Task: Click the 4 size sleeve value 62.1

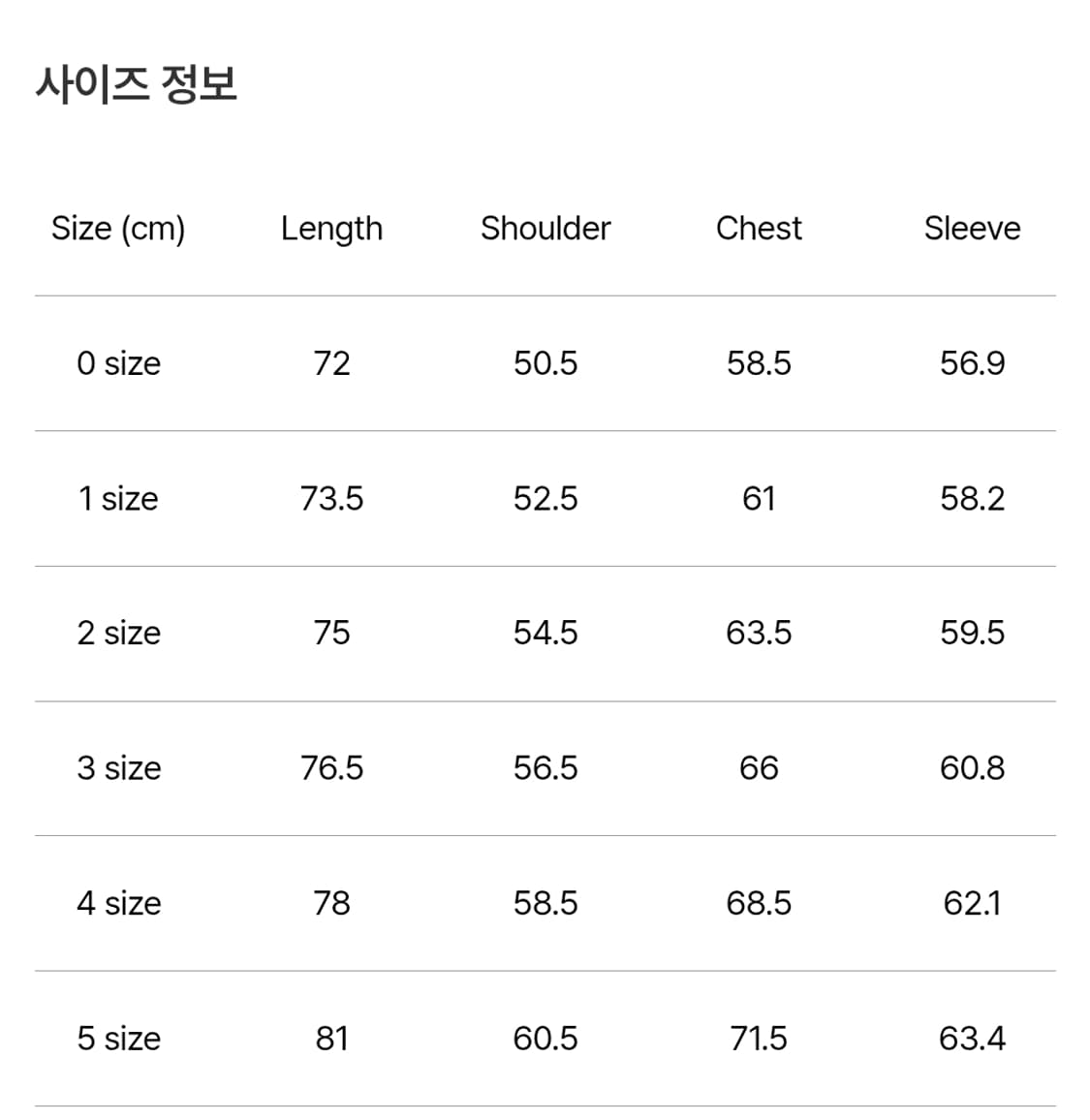Action: pyautogui.click(x=972, y=903)
